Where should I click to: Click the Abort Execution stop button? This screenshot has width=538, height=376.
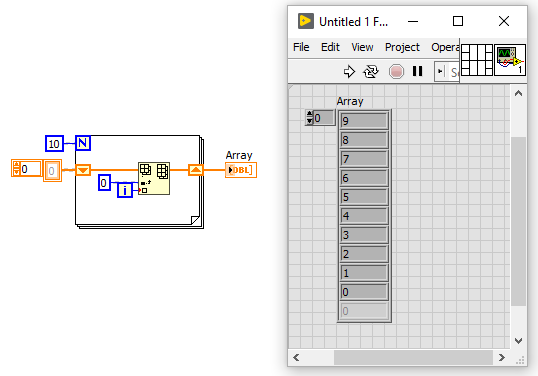tap(396, 72)
